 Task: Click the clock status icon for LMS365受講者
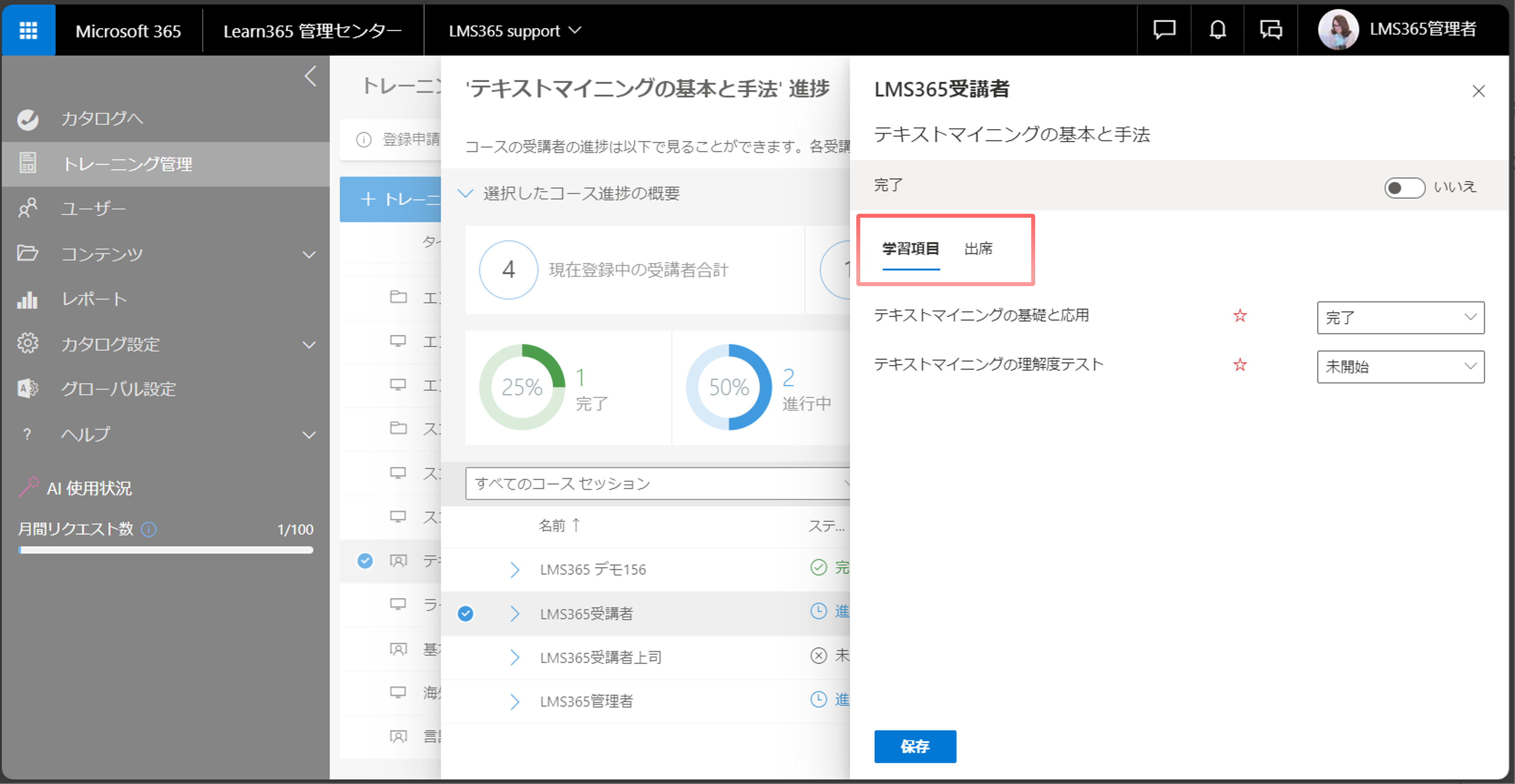tap(818, 611)
